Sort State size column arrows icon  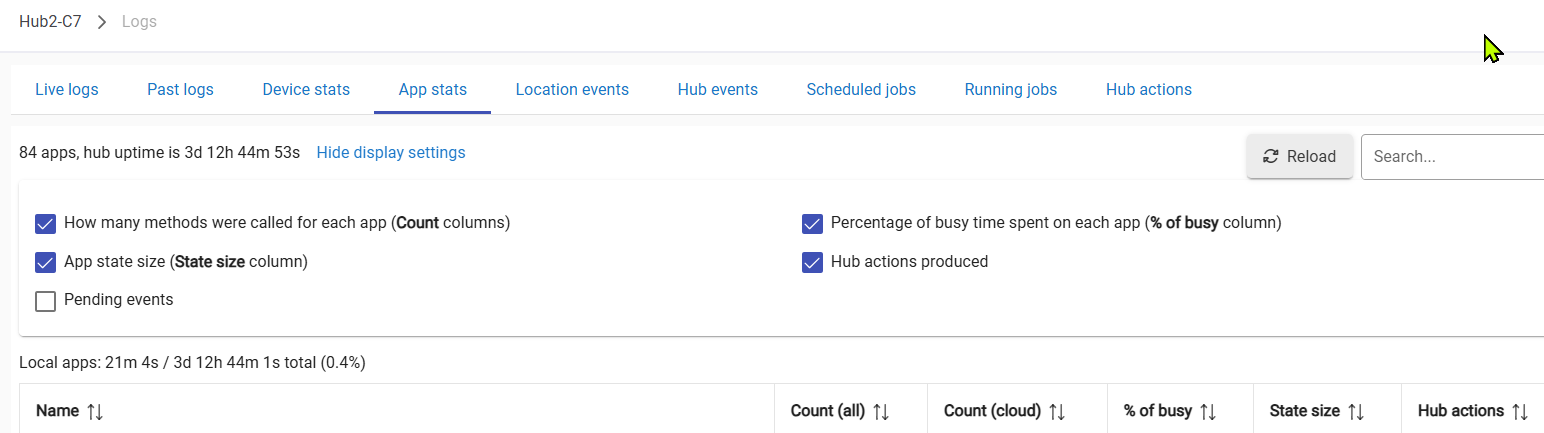(1355, 411)
